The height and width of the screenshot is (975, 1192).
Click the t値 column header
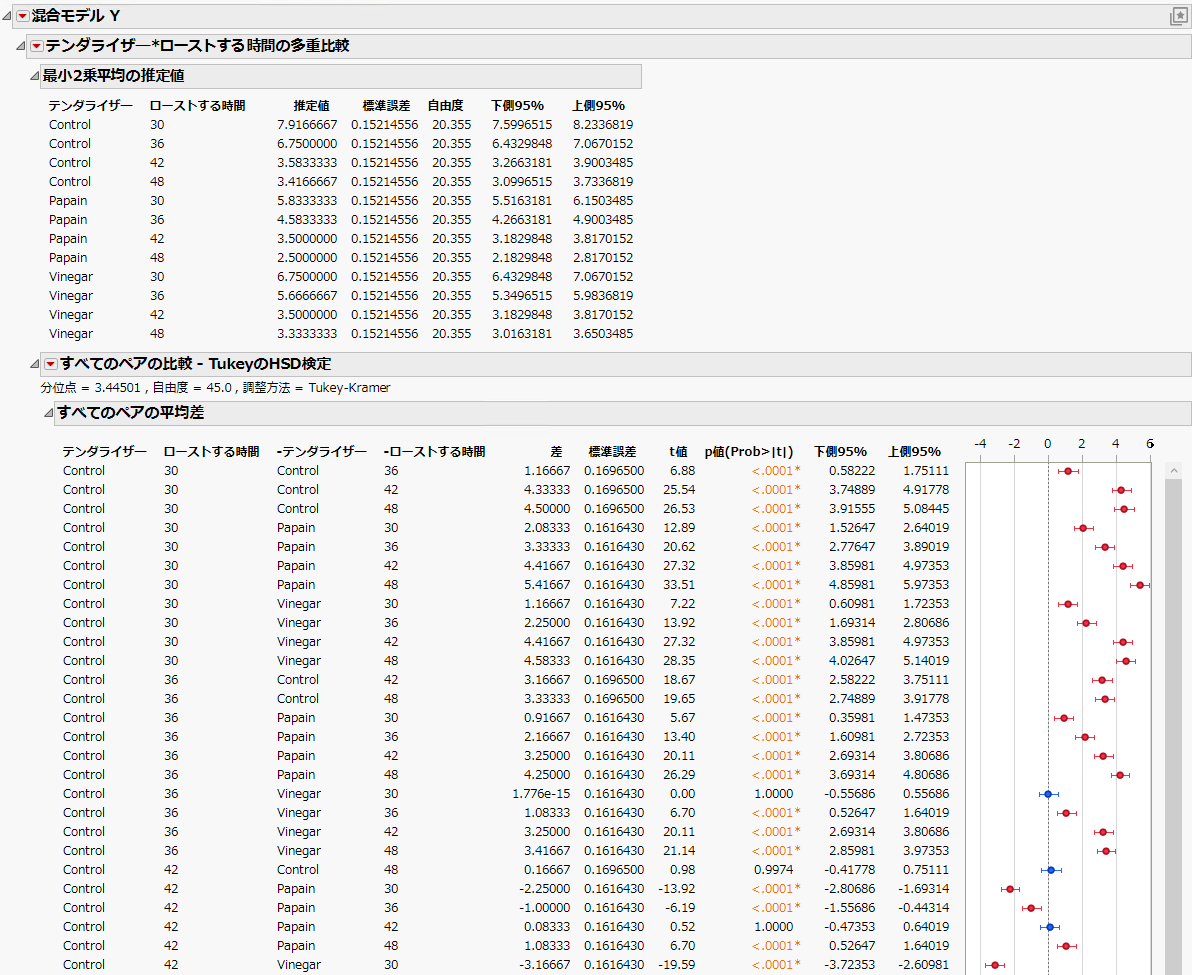tap(678, 452)
